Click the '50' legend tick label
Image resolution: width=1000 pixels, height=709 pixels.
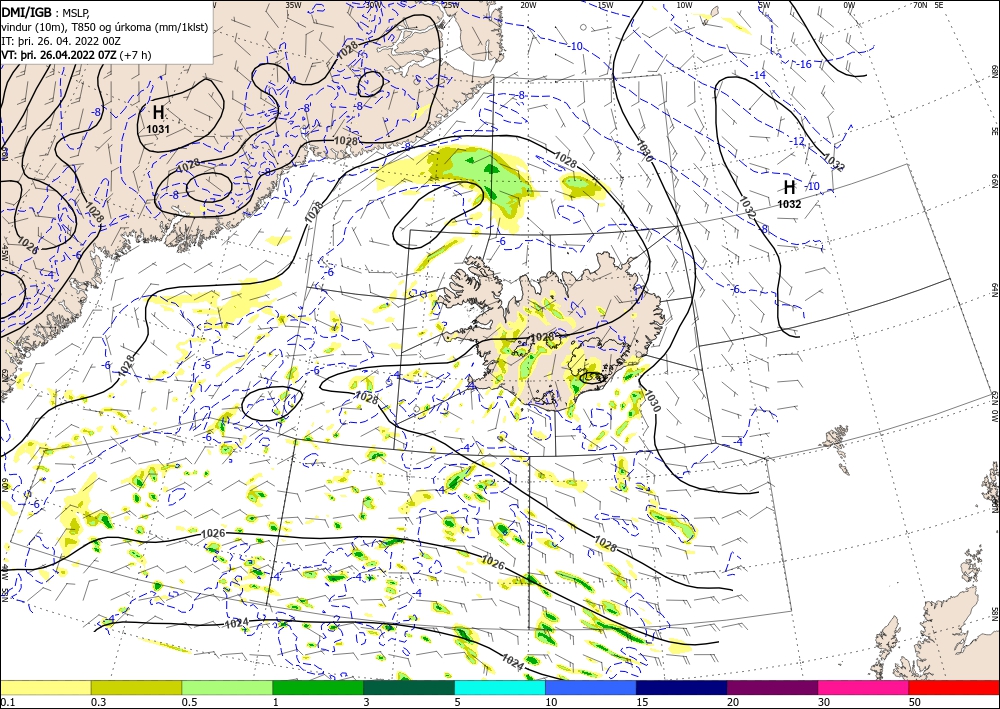click(x=915, y=702)
